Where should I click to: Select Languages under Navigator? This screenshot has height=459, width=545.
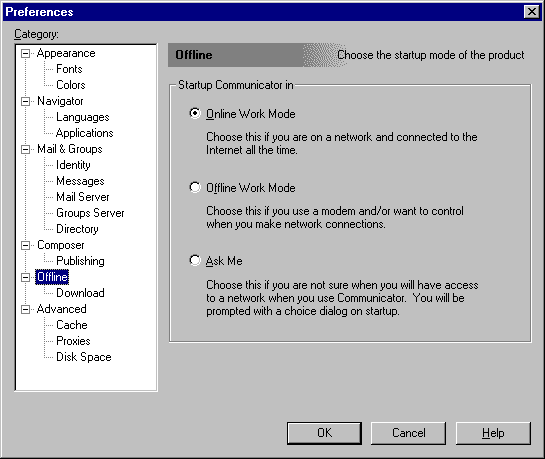[x=83, y=117]
